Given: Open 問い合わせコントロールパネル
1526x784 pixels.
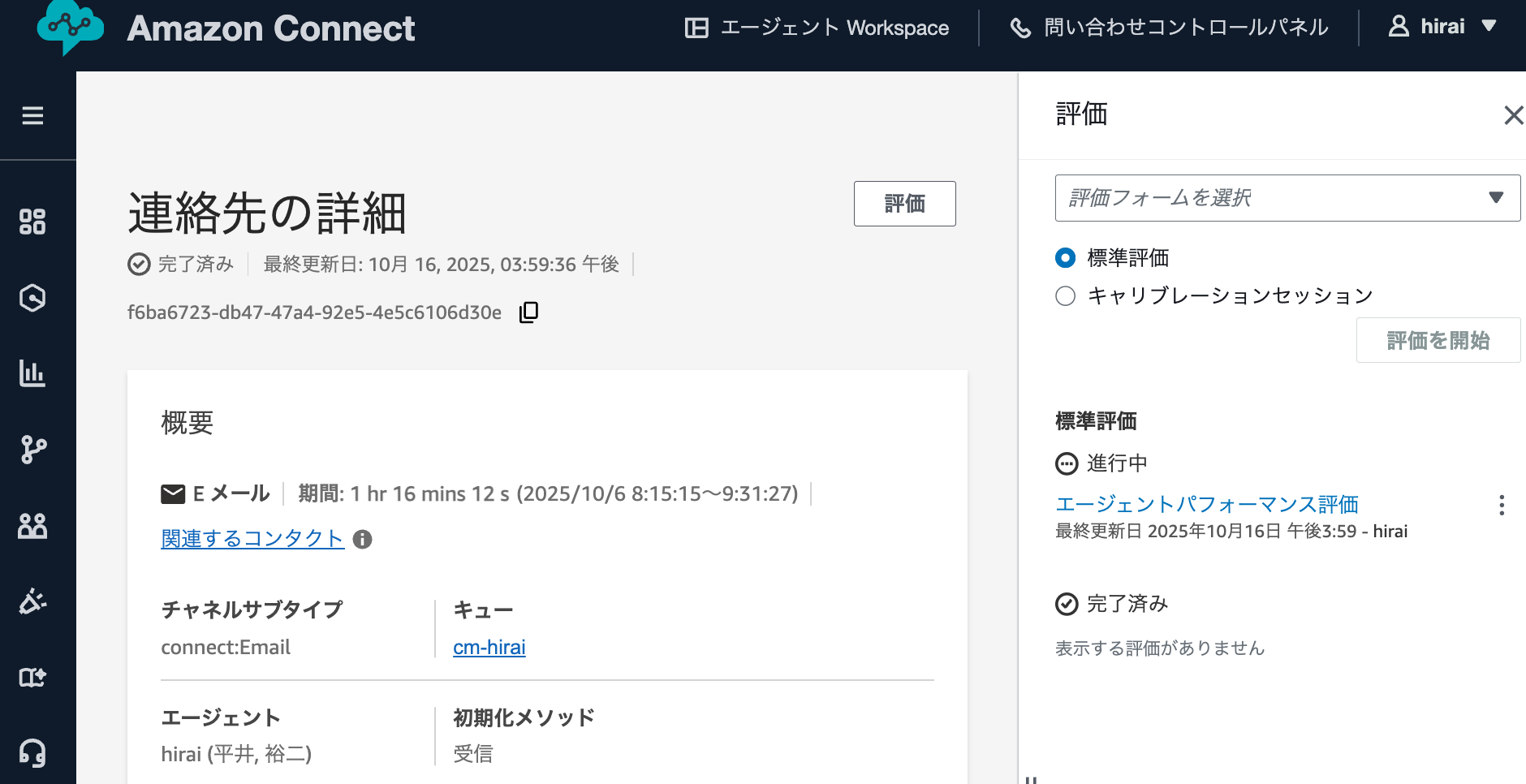Looking at the screenshot, I should tap(1170, 26).
